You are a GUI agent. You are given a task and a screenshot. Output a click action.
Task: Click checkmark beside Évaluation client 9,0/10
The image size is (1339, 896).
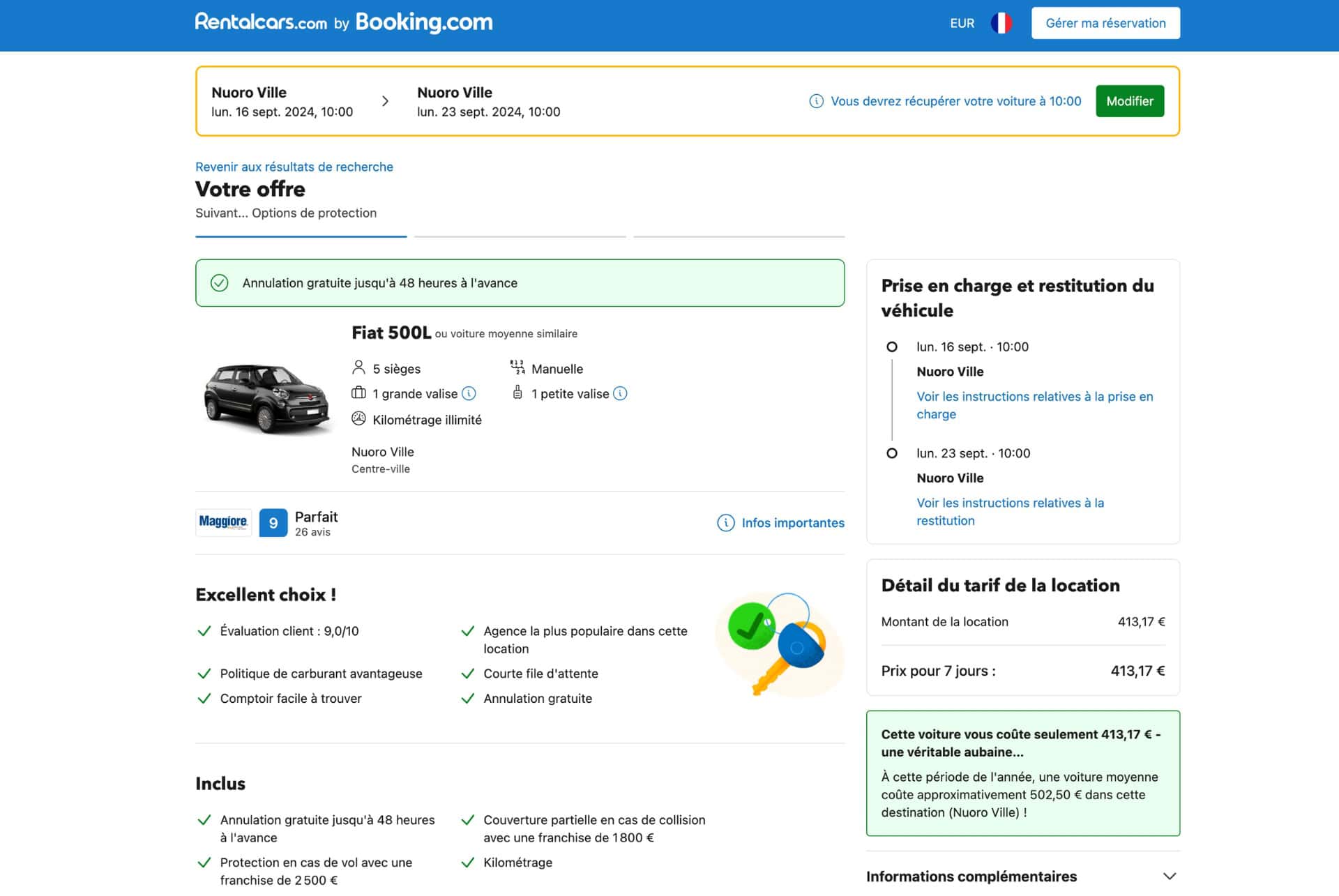coord(204,631)
